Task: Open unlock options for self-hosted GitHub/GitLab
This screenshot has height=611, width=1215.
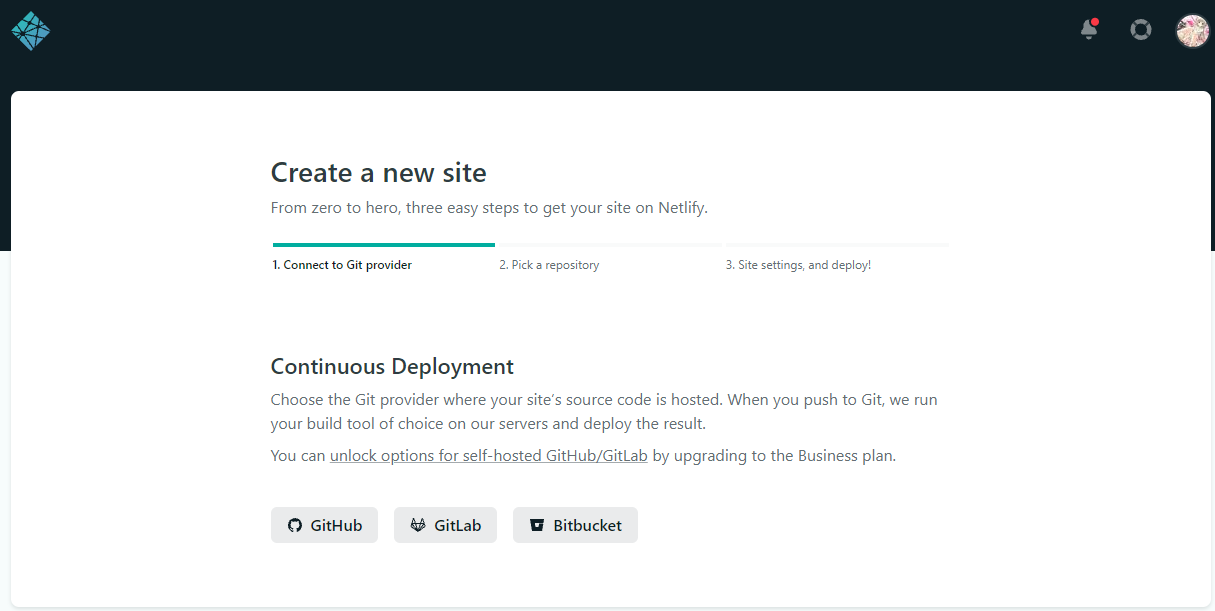Action: click(x=488, y=455)
